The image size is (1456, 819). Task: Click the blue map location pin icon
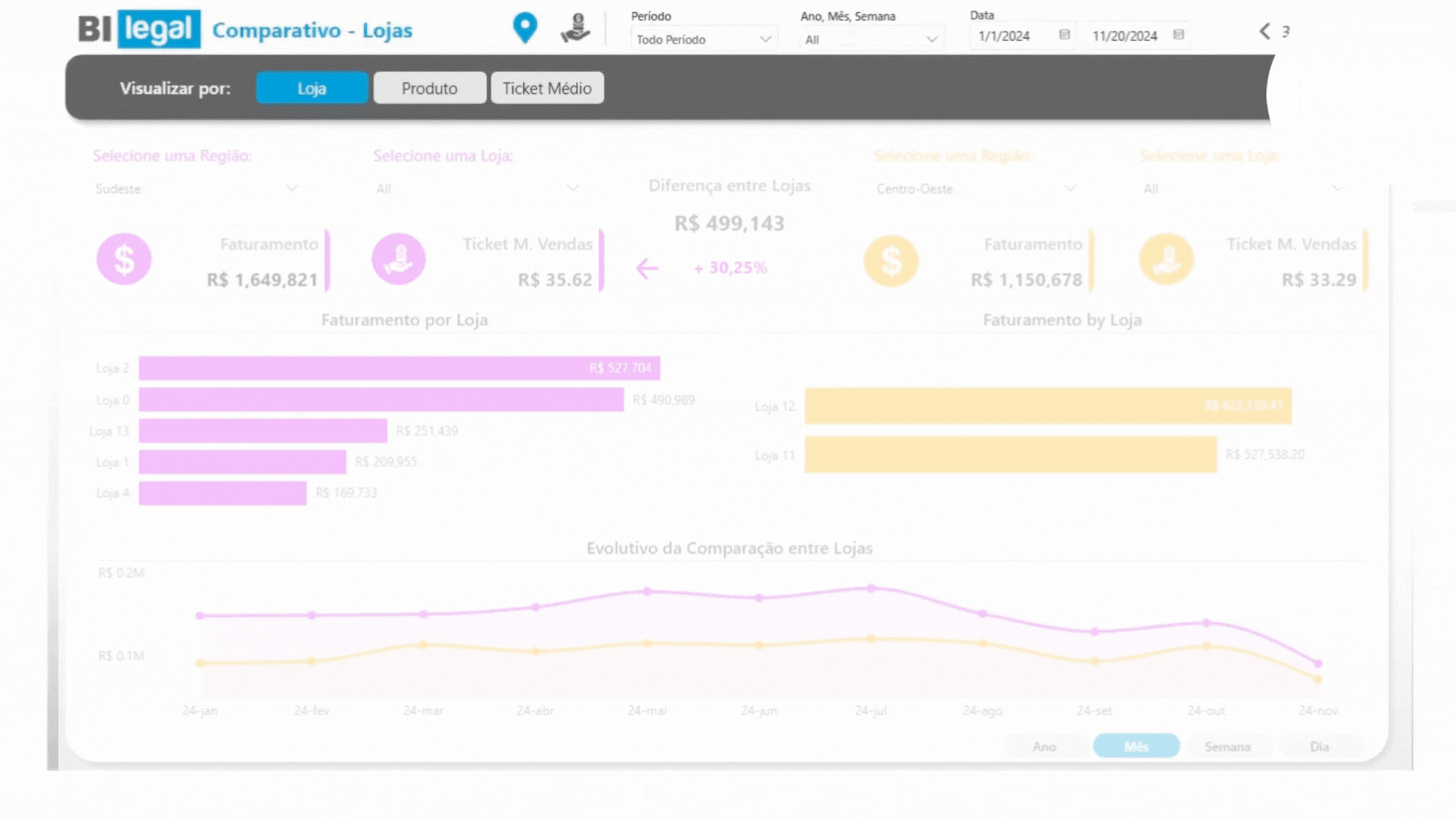coord(525,28)
